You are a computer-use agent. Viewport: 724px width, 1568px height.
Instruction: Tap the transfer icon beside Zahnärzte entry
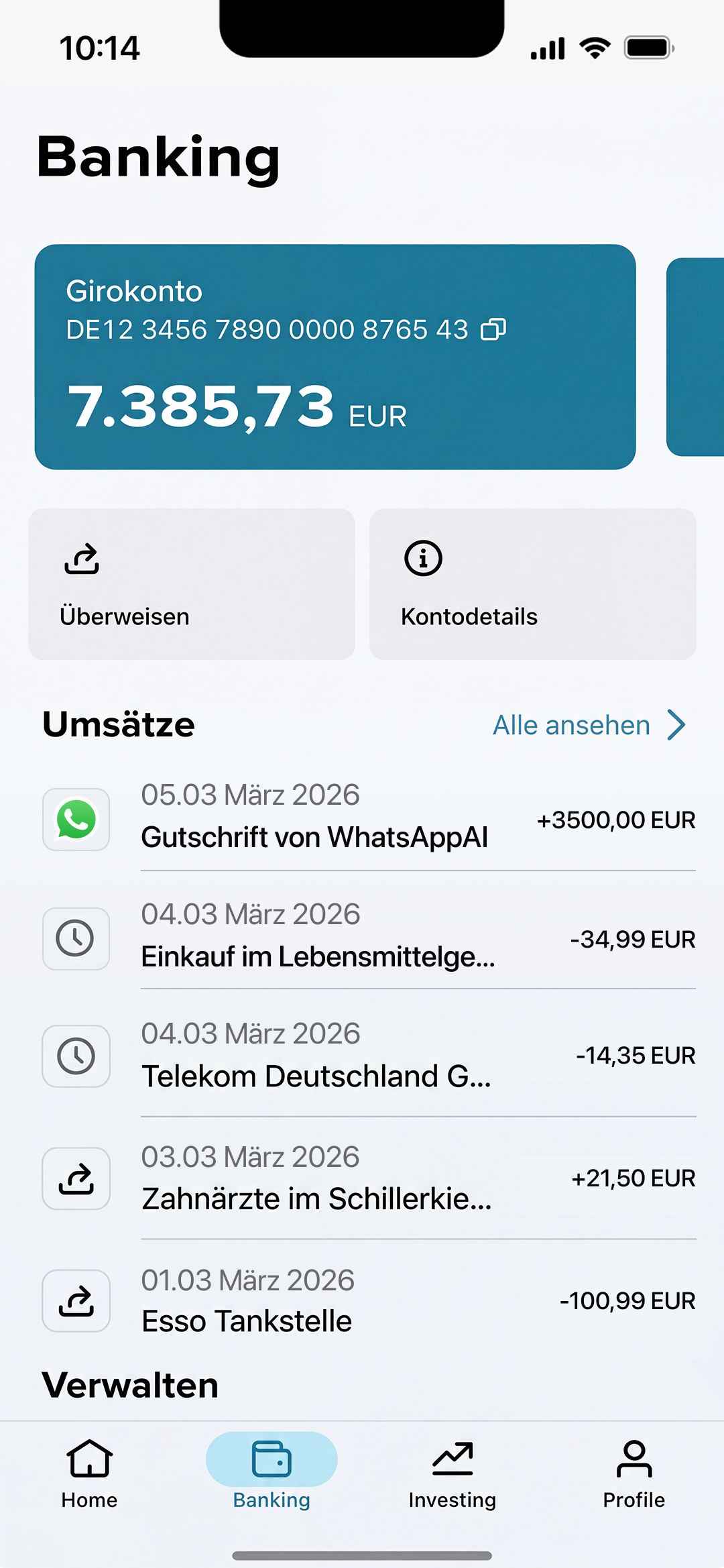(x=76, y=1178)
